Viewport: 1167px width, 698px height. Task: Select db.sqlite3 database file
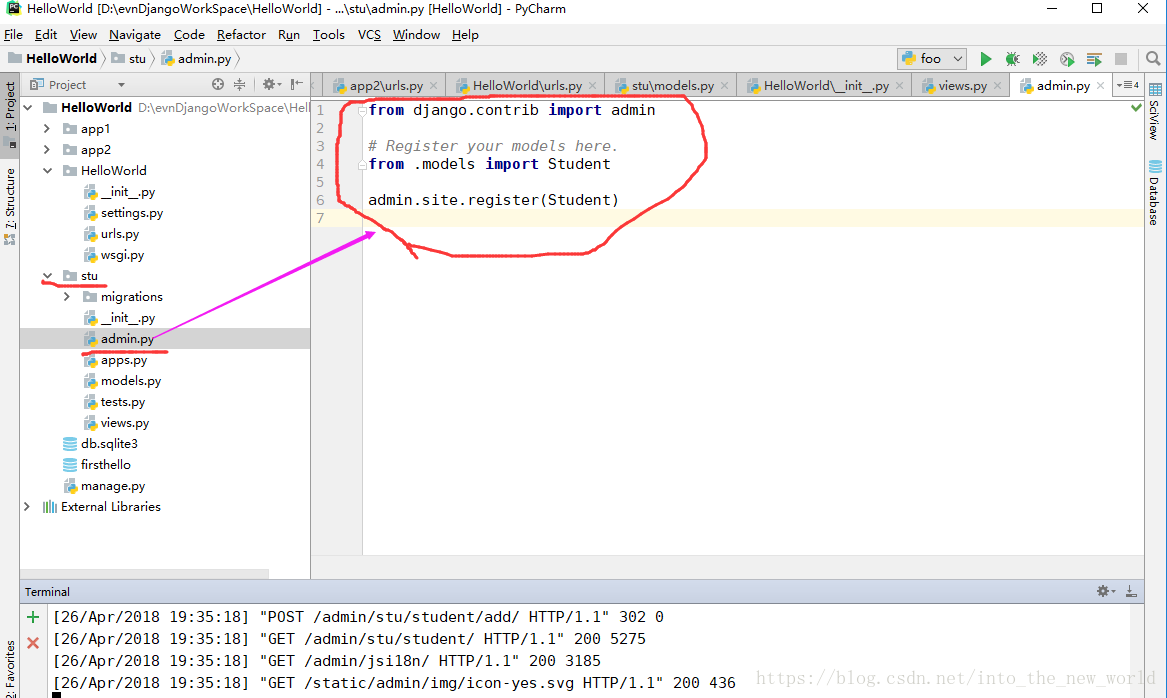pyautogui.click(x=109, y=444)
